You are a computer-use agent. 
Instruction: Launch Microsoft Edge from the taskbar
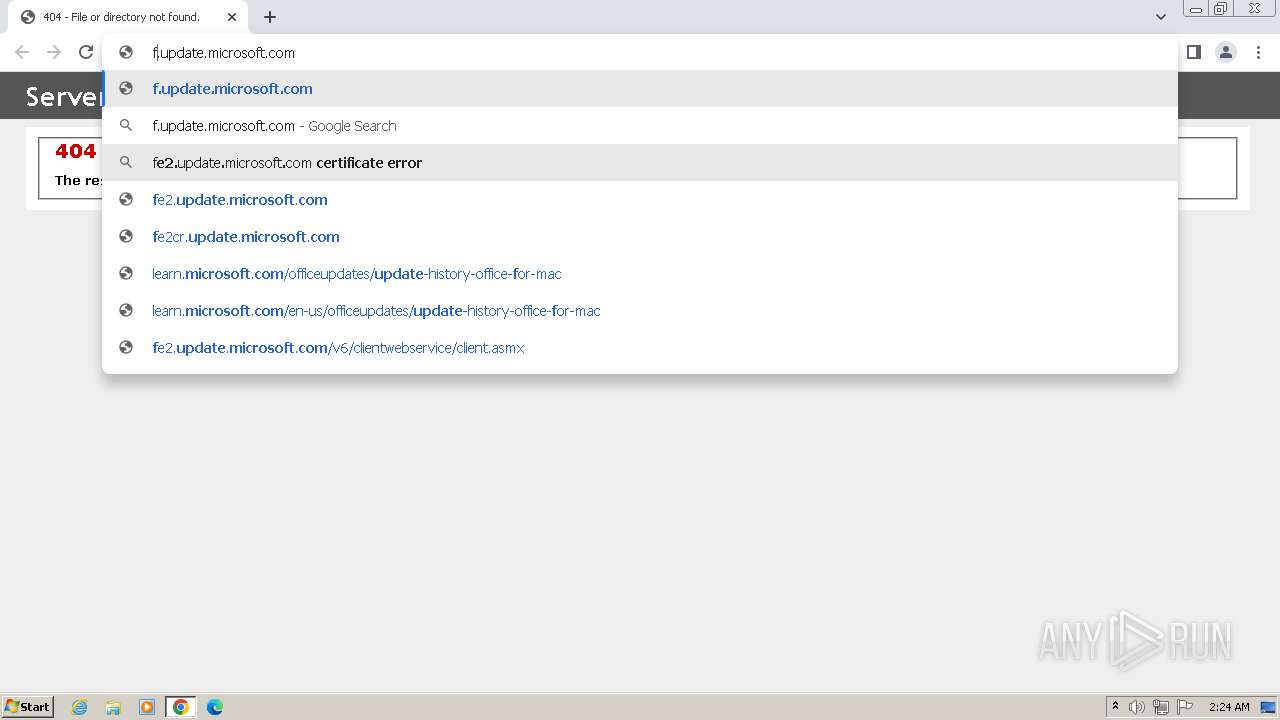click(x=215, y=707)
